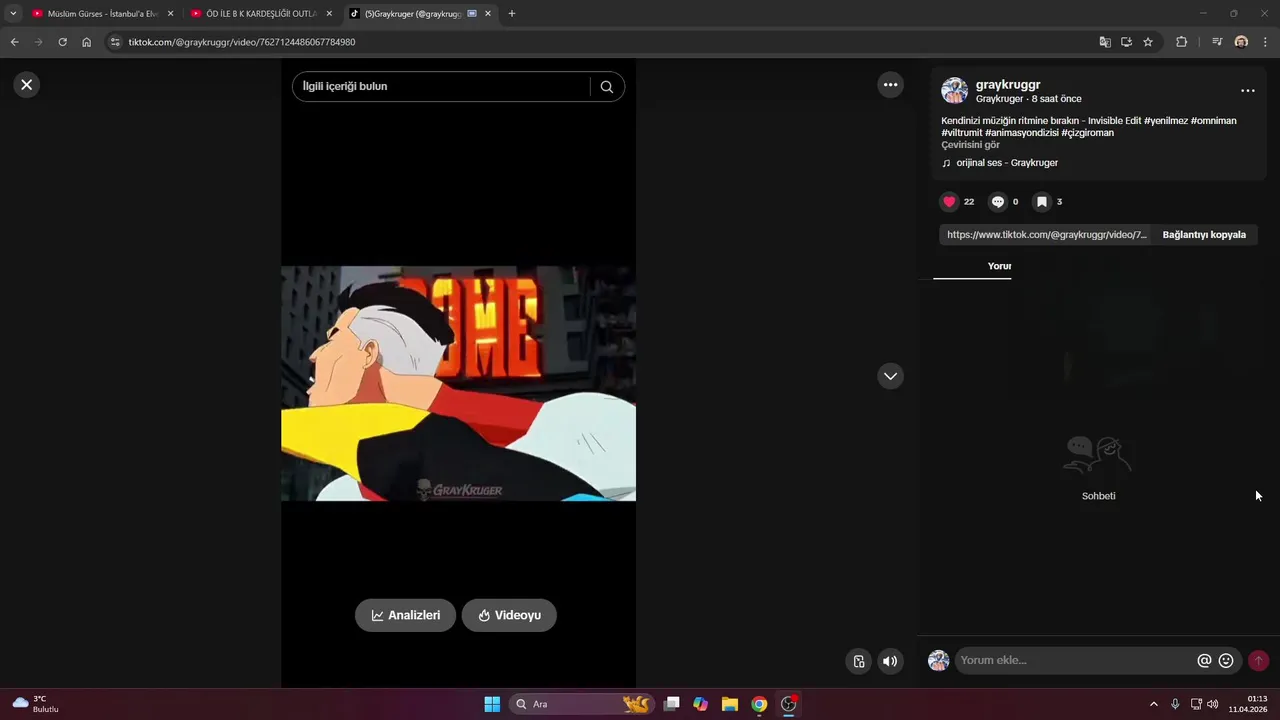
Task: Open the #omniman hashtag
Action: click(x=1214, y=121)
